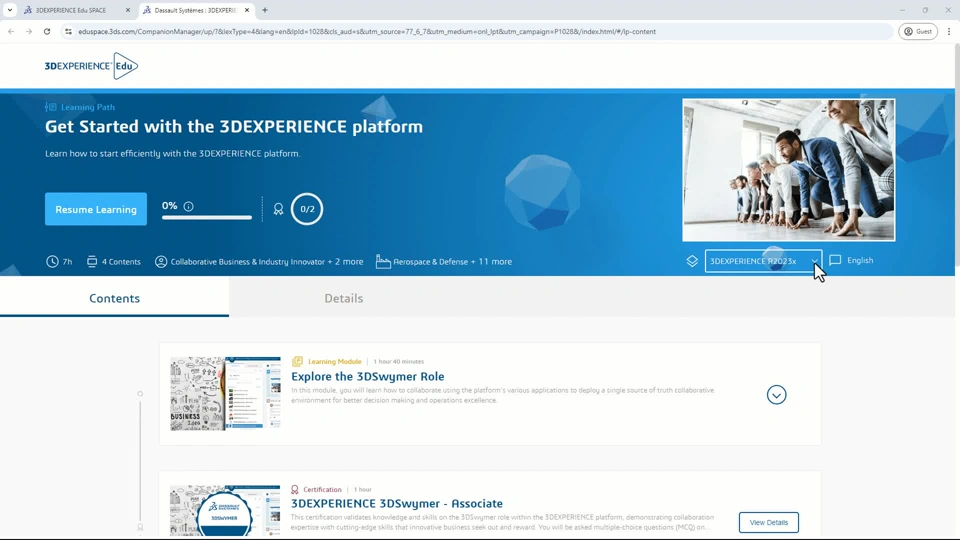The width and height of the screenshot is (960, 540).
Task: Click the 0% progress bar
Action: 207,217
